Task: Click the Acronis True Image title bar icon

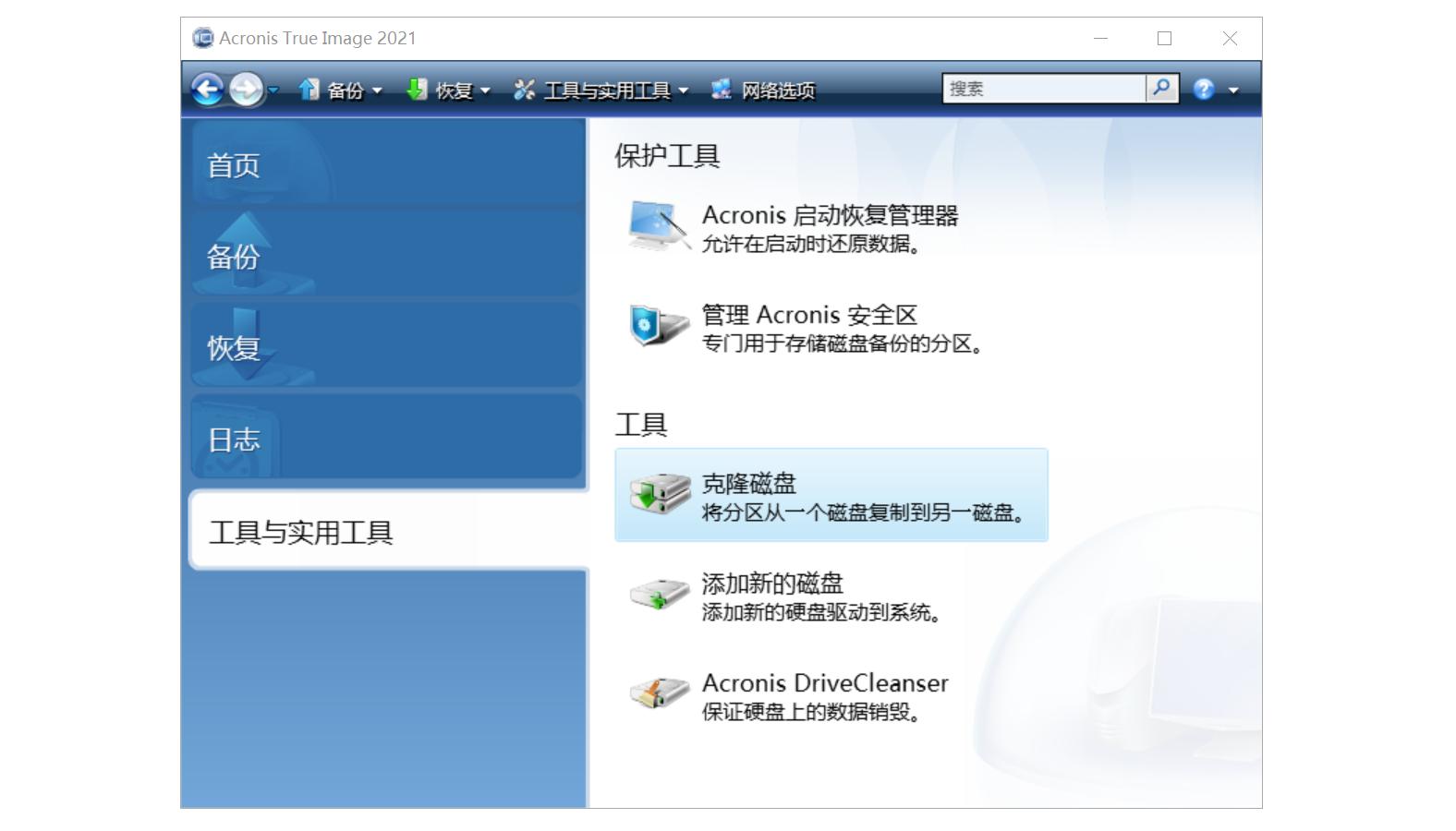Action: 202,38
